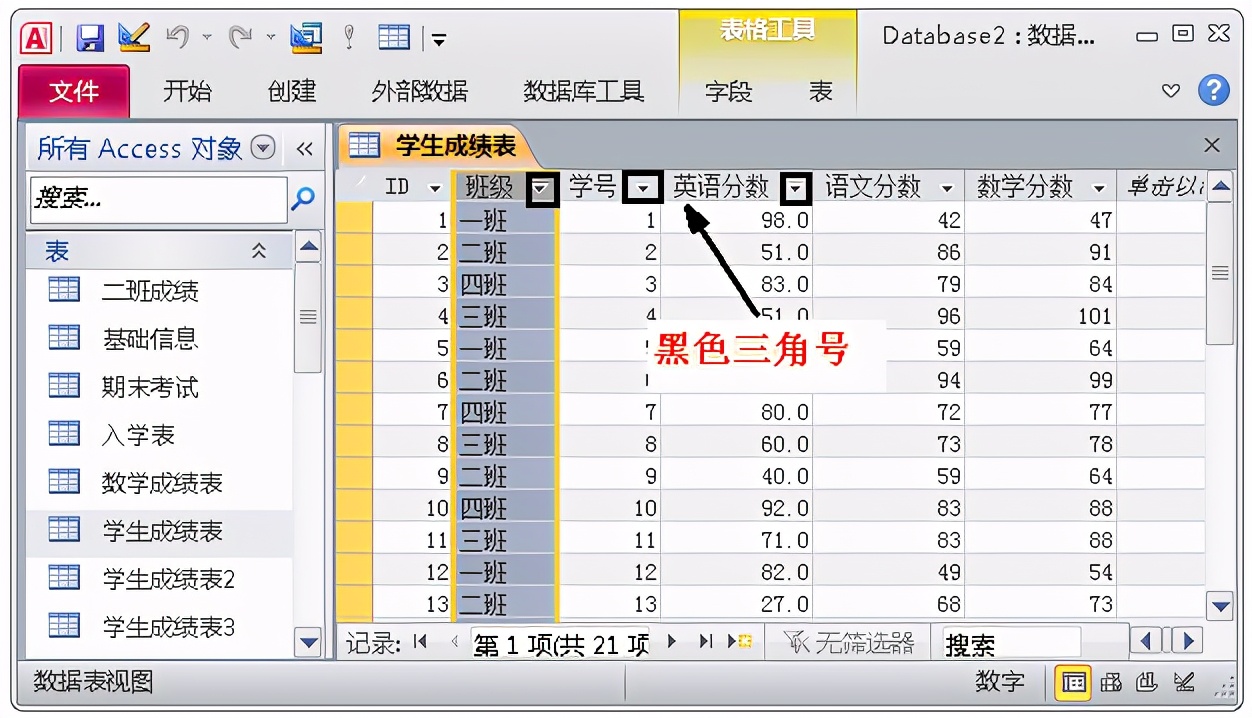1252x718 pixels.
Task: Click the magnifier icon in navigation search
Action: 303,199
